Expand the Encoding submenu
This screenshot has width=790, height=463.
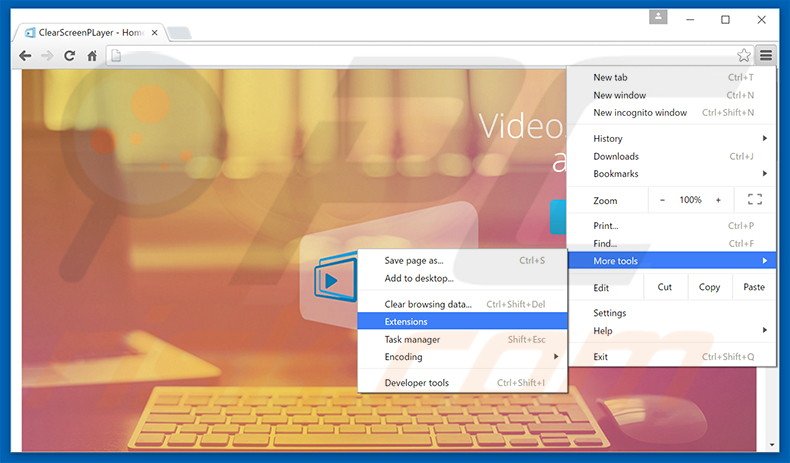(x=462, y=357)
